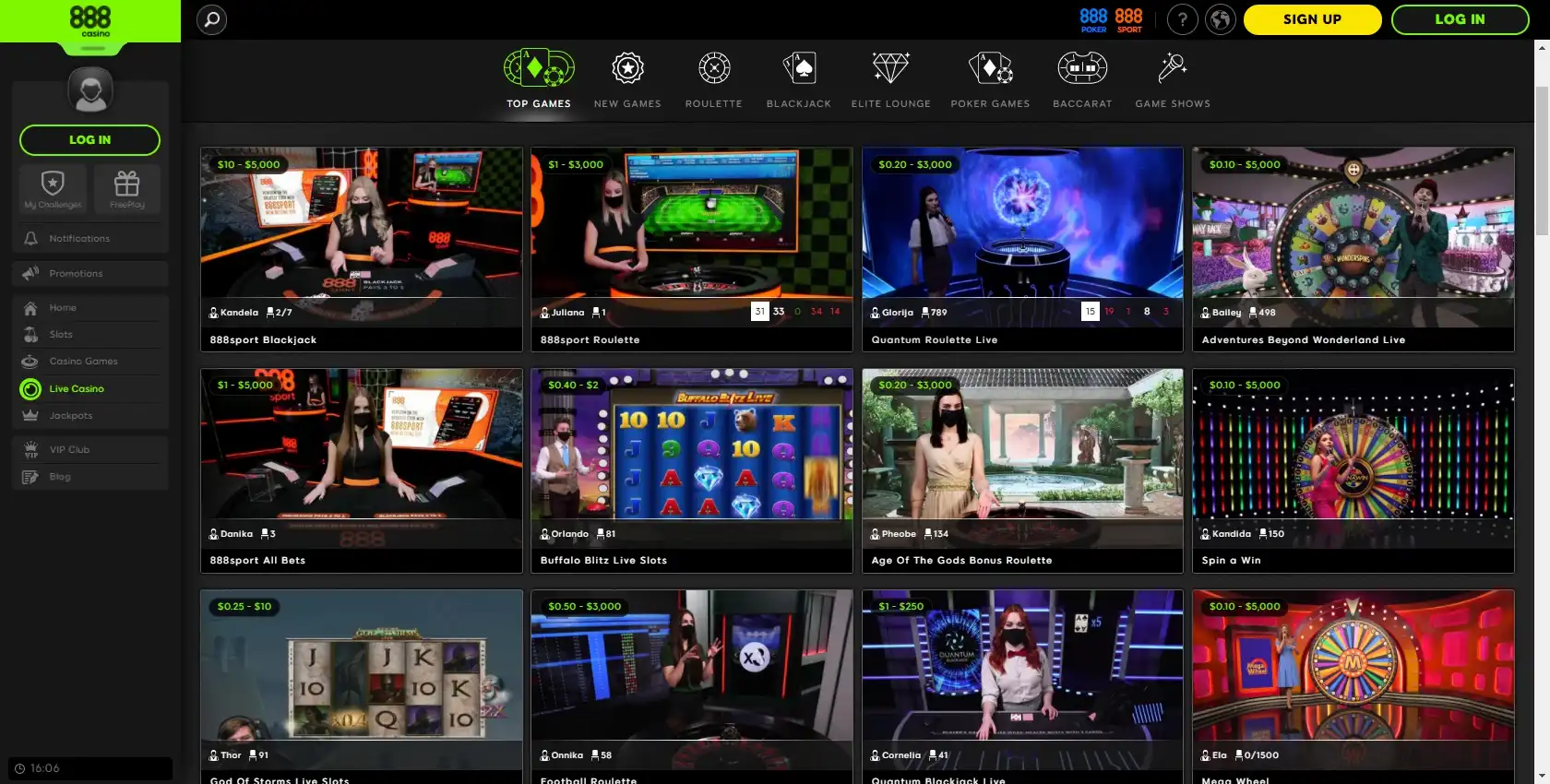Select the Roulette category icon
Viewport: 1550px width, 784px height.
[713, 68]
